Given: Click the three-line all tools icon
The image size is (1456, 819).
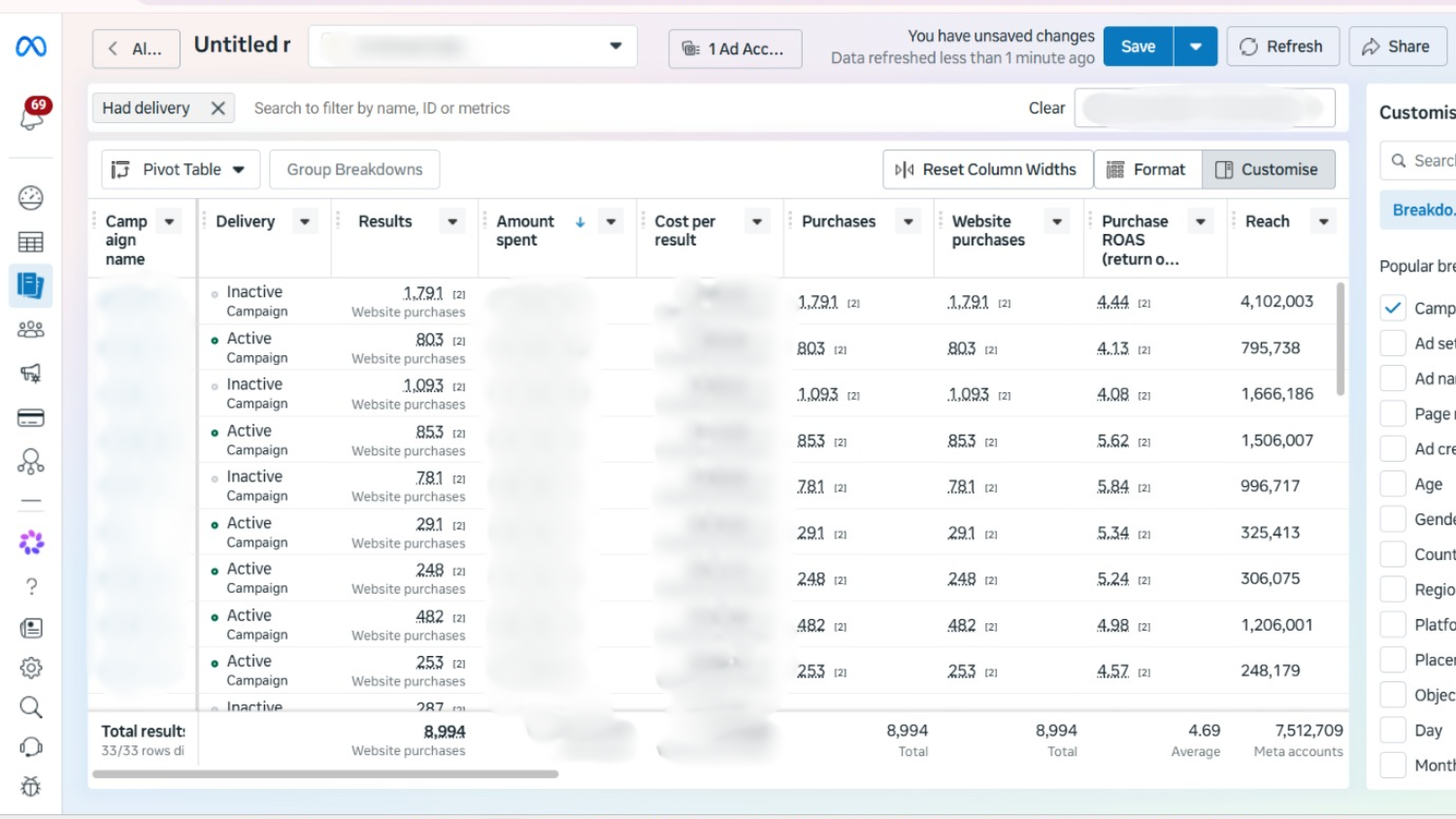Looking at the screenshot, I should point(31,503).
